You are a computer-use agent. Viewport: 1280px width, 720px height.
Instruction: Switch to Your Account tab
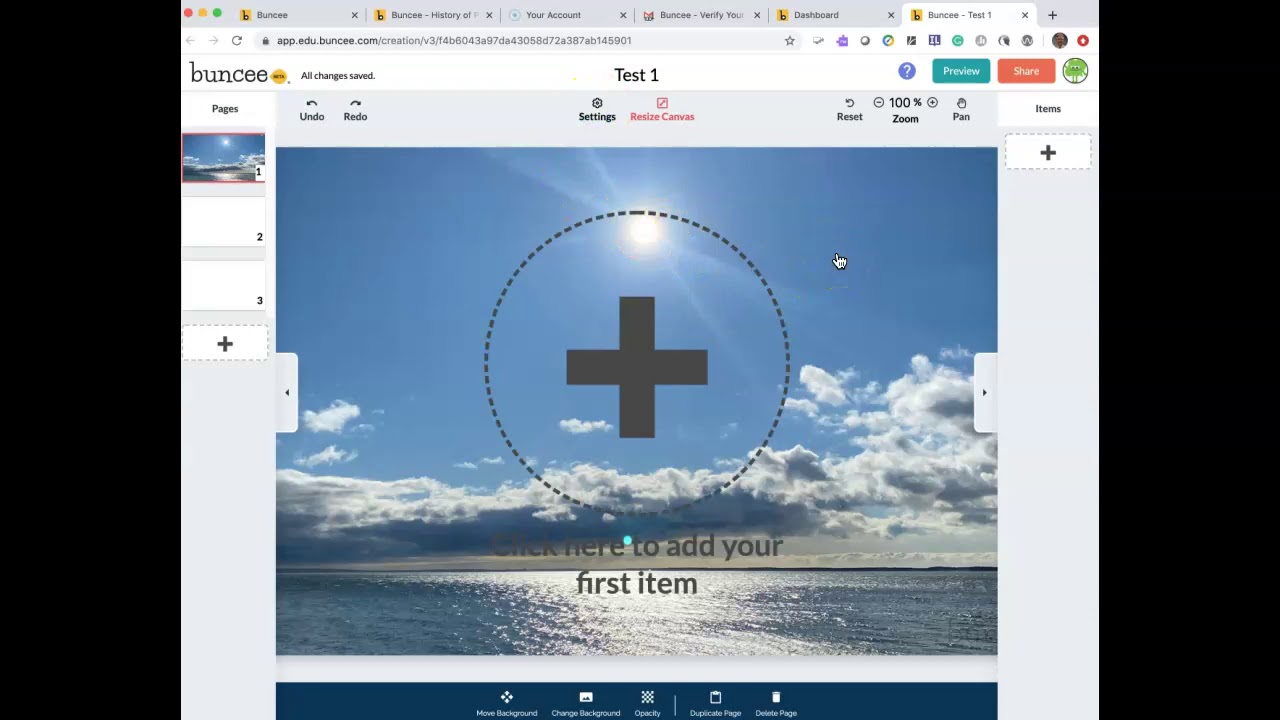567,15
